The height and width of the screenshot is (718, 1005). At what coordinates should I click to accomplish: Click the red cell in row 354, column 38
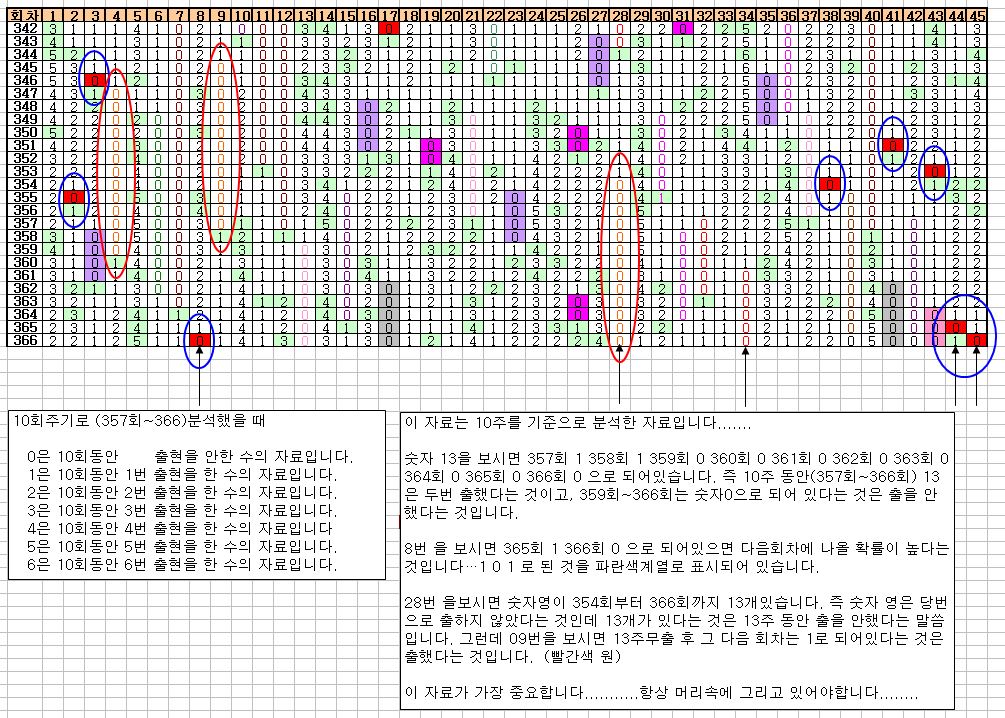pos(829,184)
